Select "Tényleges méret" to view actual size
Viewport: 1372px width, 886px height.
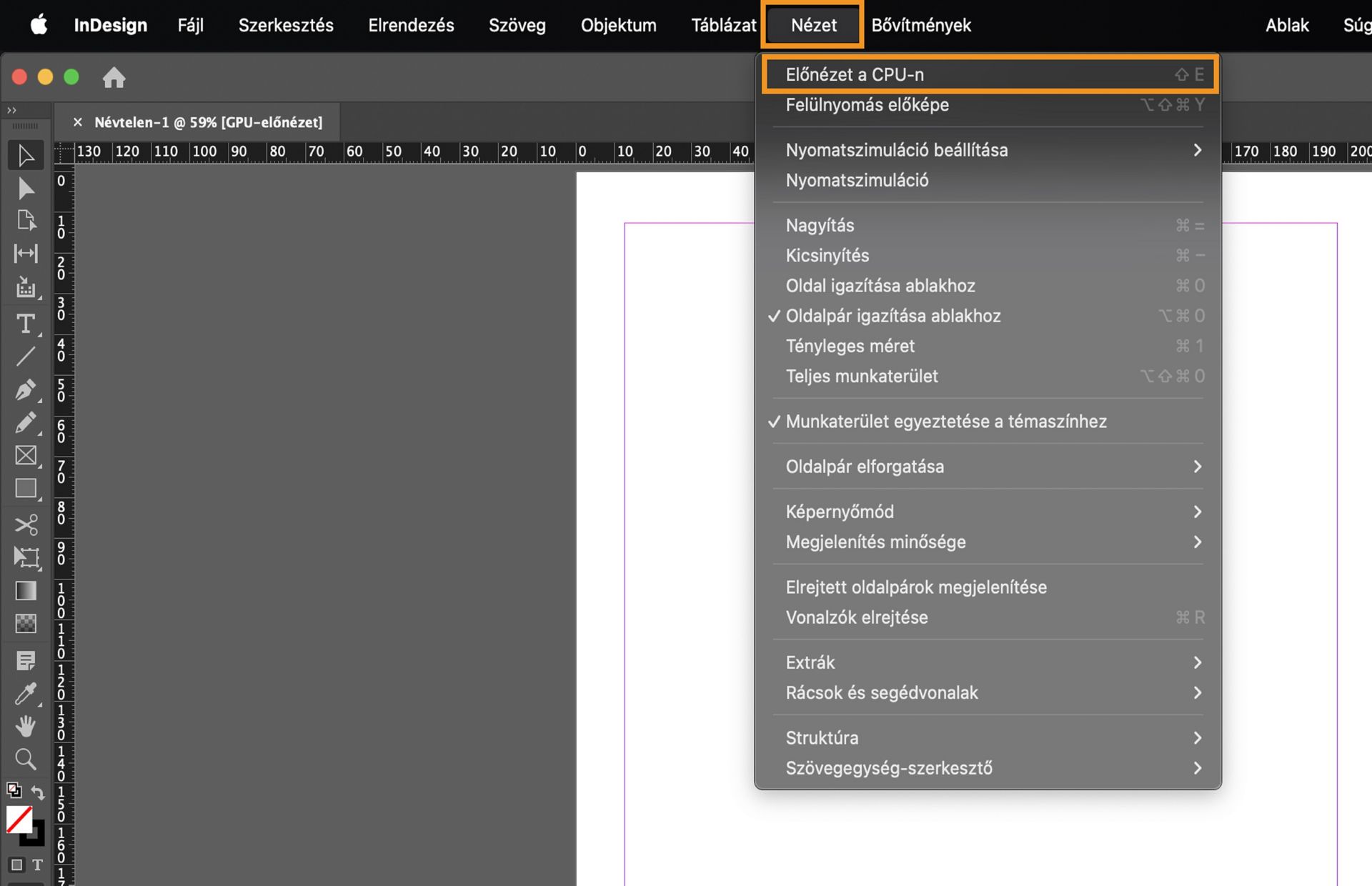pyautogui.click(x=850, y=346)
